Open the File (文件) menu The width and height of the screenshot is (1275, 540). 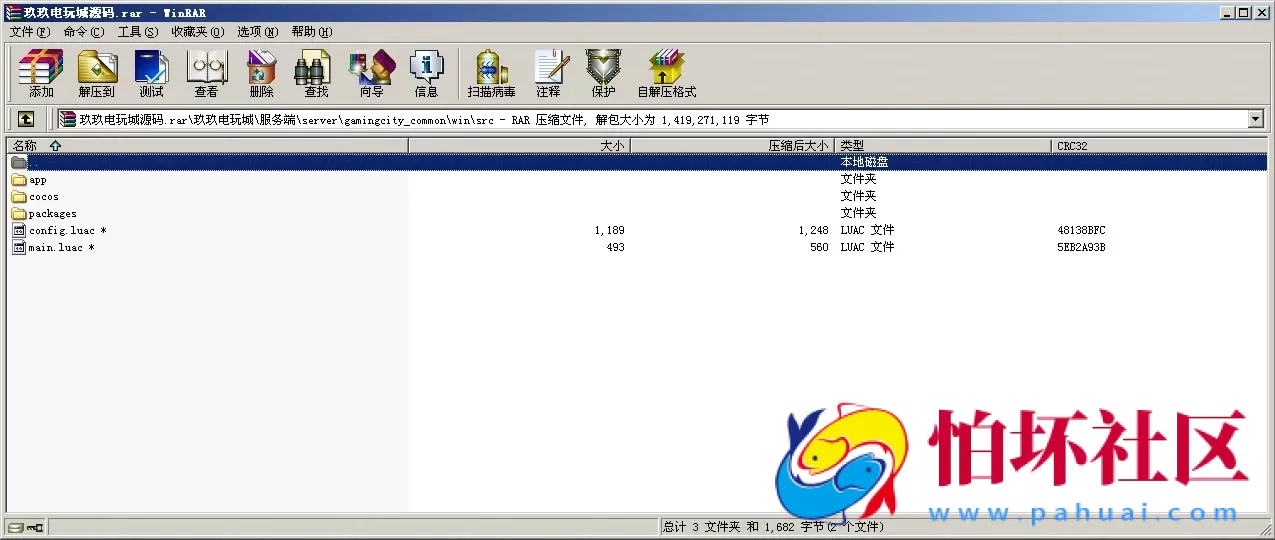click(x=29, y=32)
